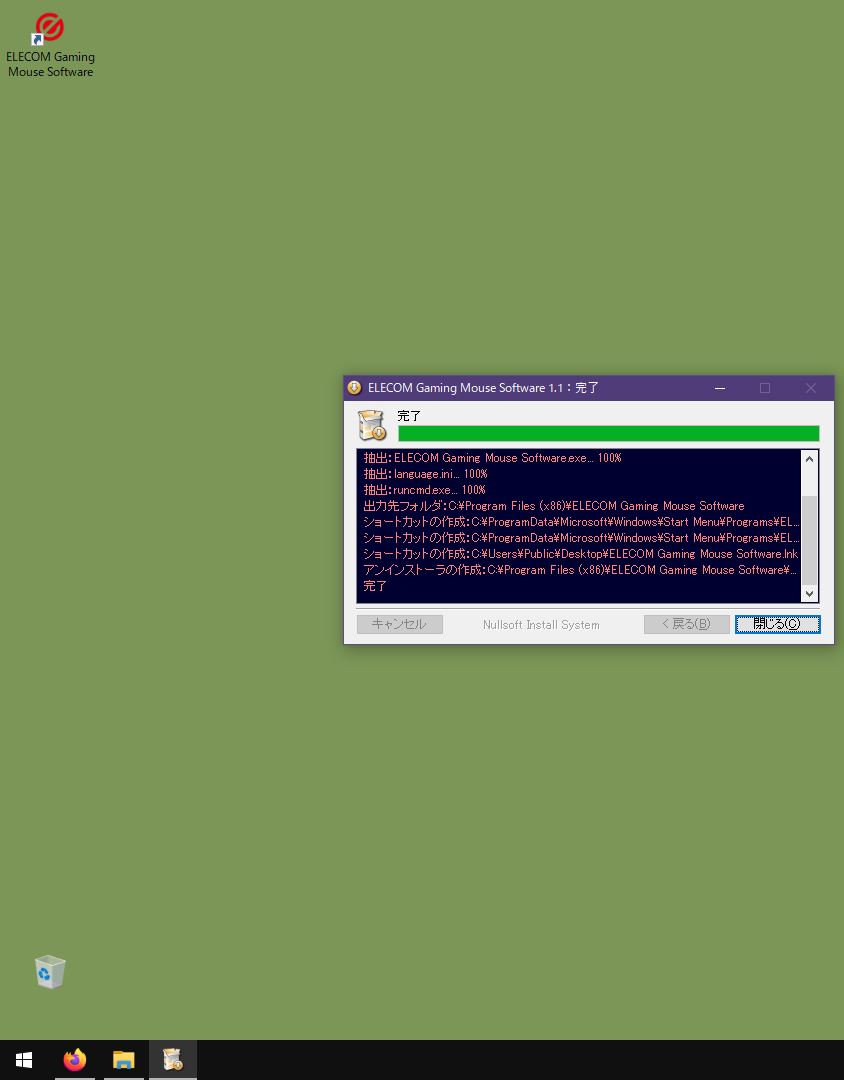Click the green installation progress bar
844x1080 pixels.
pos(608,433)
